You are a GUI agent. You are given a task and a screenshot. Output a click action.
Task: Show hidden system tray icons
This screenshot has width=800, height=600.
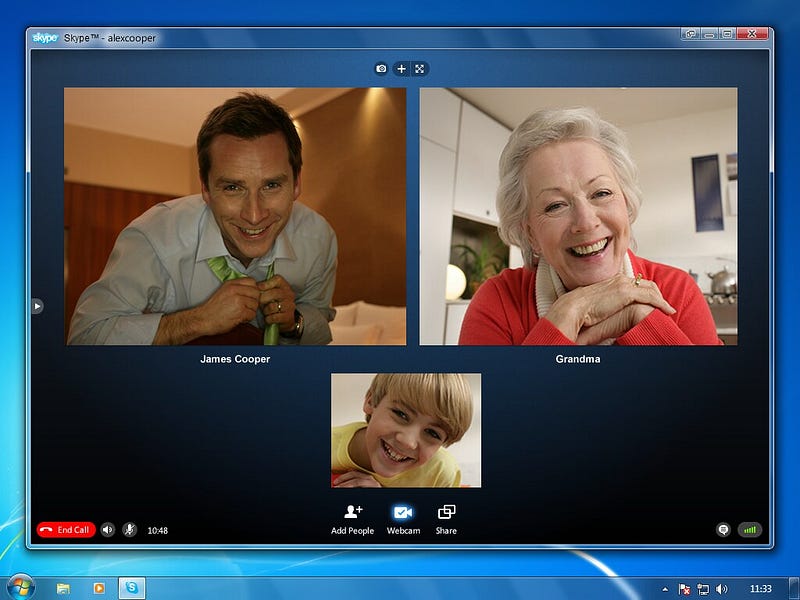click(665, 589)
